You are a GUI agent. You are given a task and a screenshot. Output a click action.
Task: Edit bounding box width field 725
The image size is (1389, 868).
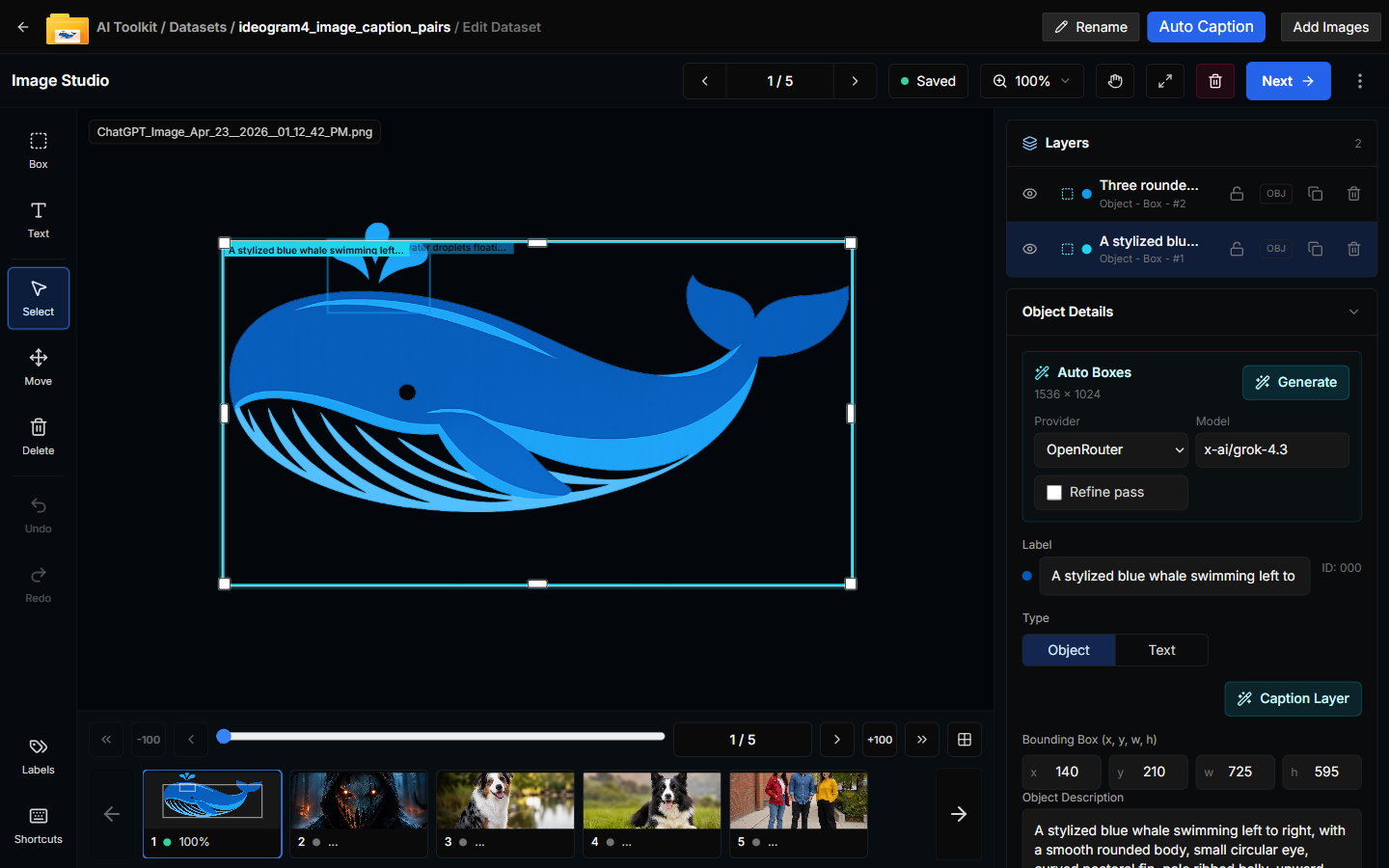point(1236,773)
